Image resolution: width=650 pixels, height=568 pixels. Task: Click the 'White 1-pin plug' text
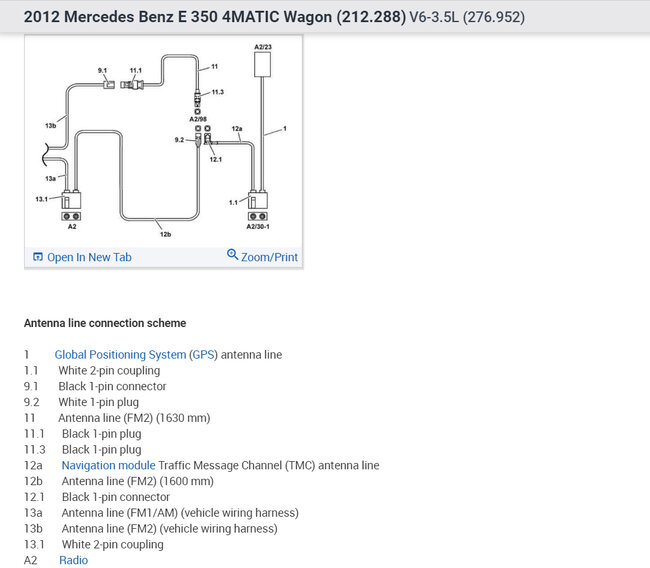(x=99, y=402)
